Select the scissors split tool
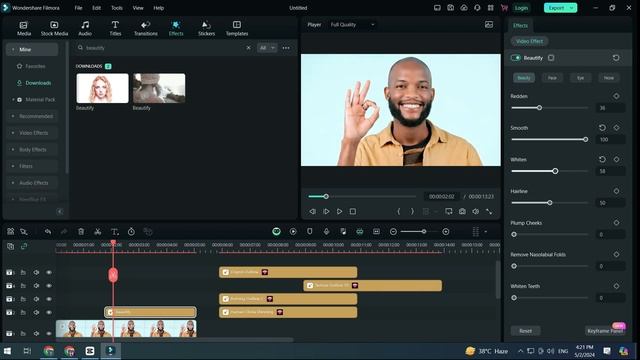 coord(98,232)
